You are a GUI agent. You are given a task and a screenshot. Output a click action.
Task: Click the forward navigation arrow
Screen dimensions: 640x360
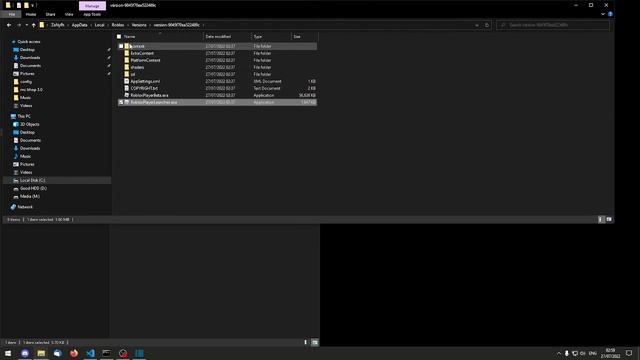(x=19, y=25)
